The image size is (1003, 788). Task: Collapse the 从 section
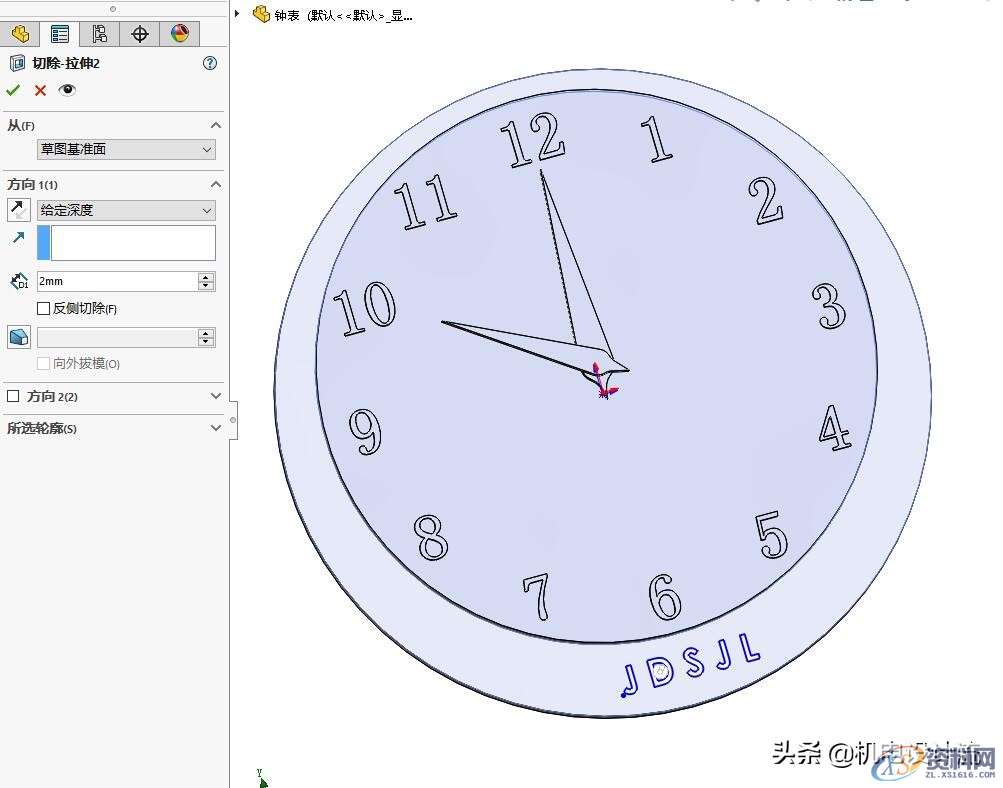pos(215,125)
